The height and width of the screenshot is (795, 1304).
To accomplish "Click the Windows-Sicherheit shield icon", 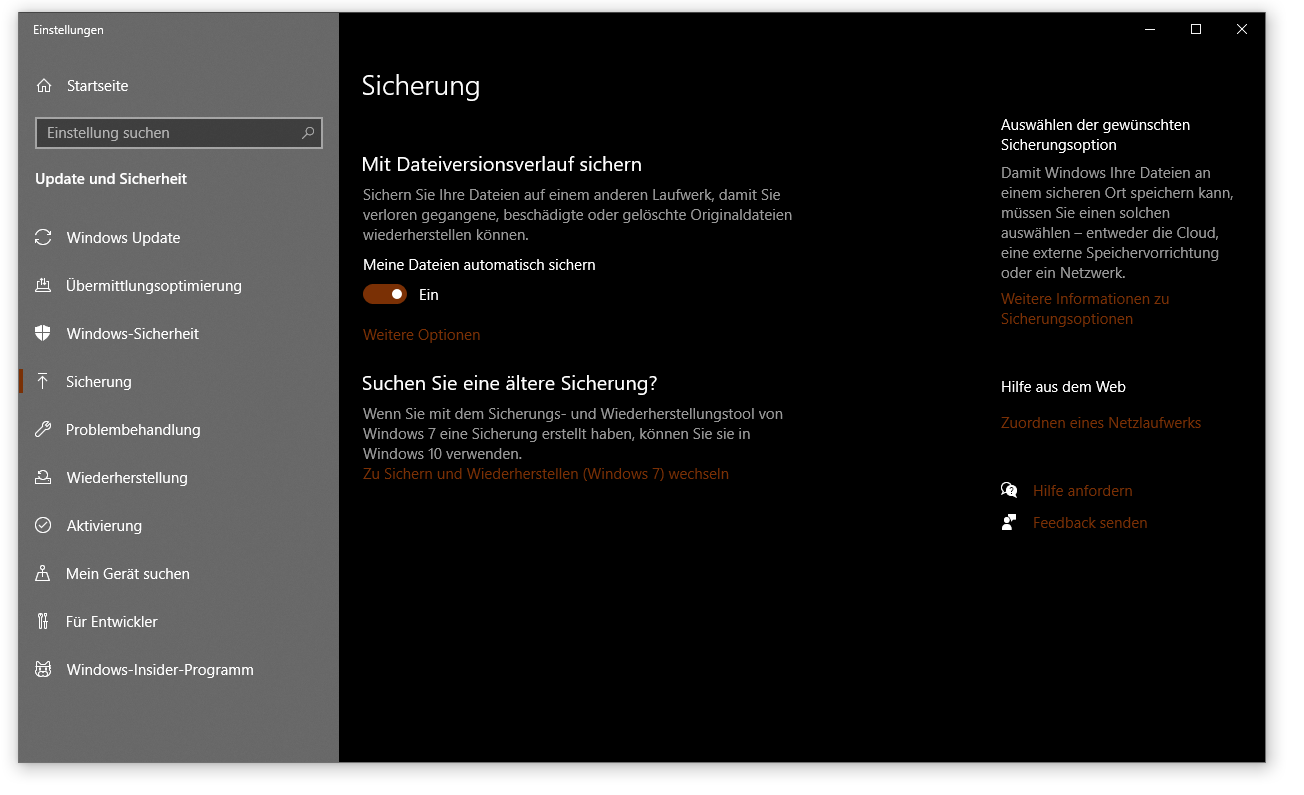I will 43,334.
